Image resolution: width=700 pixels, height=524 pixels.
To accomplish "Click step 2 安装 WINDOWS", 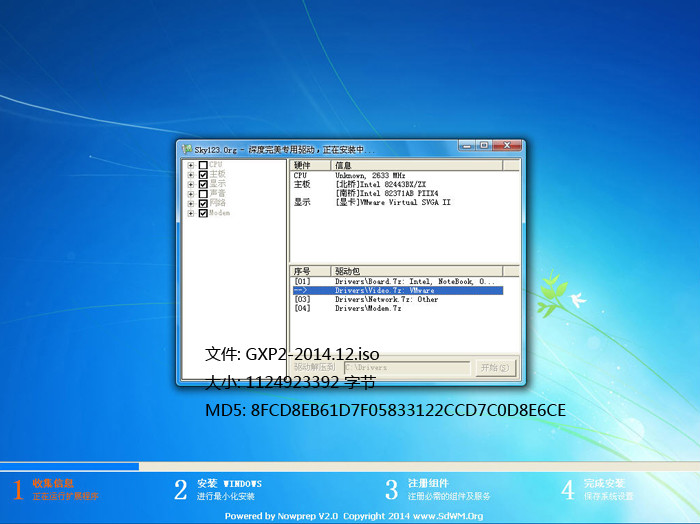I will pos(218,489).
